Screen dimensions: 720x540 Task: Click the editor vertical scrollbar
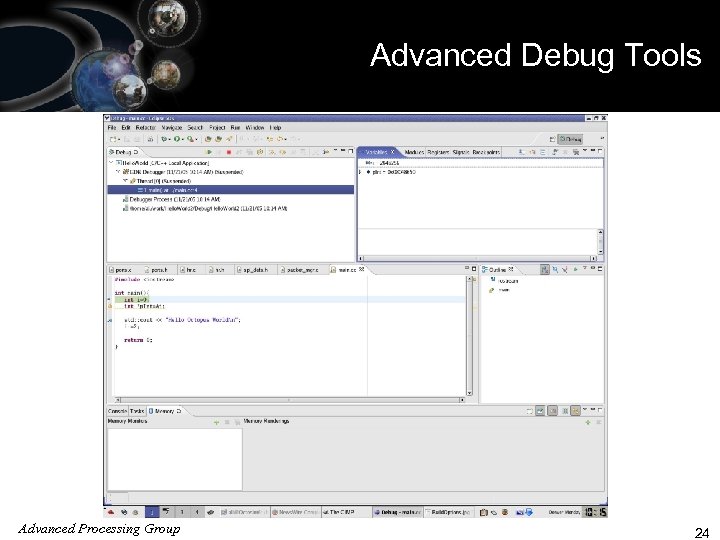point(469,337)
